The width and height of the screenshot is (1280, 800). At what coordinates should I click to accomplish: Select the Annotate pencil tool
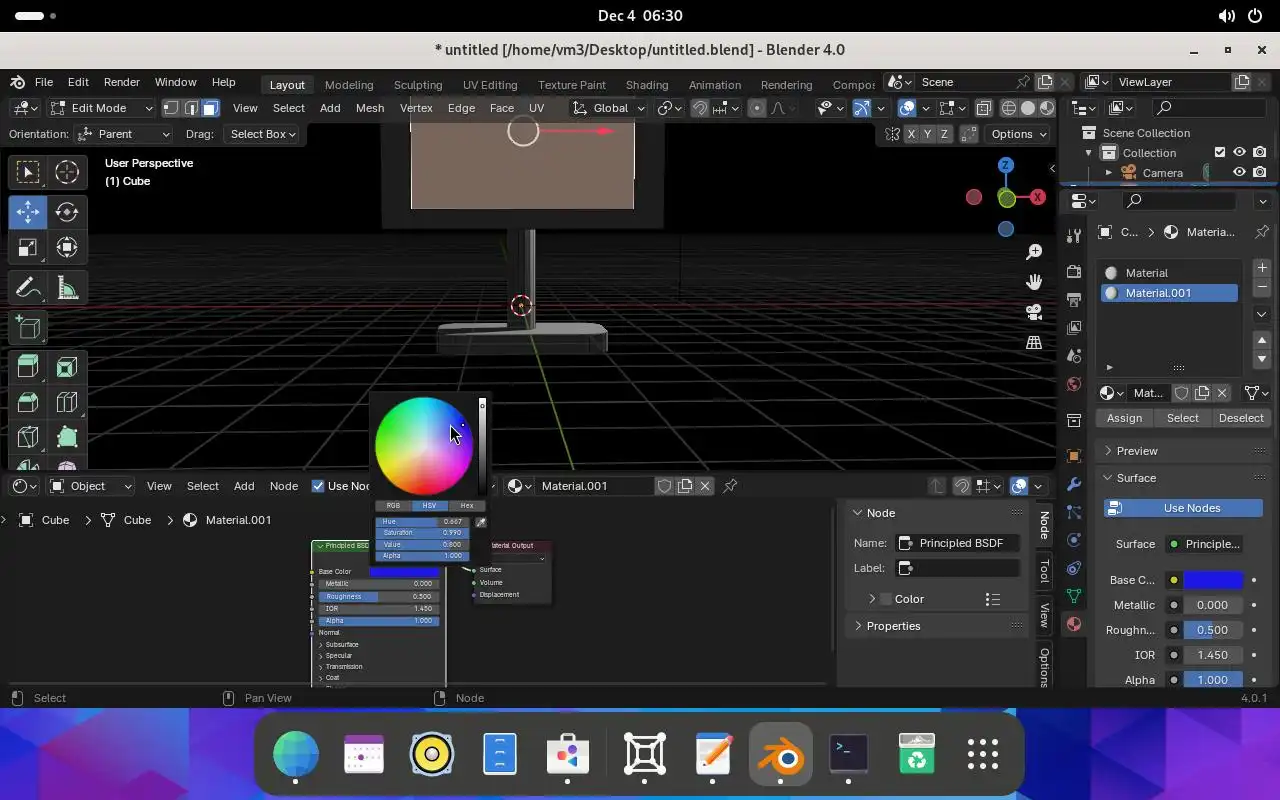pos(28,289)
